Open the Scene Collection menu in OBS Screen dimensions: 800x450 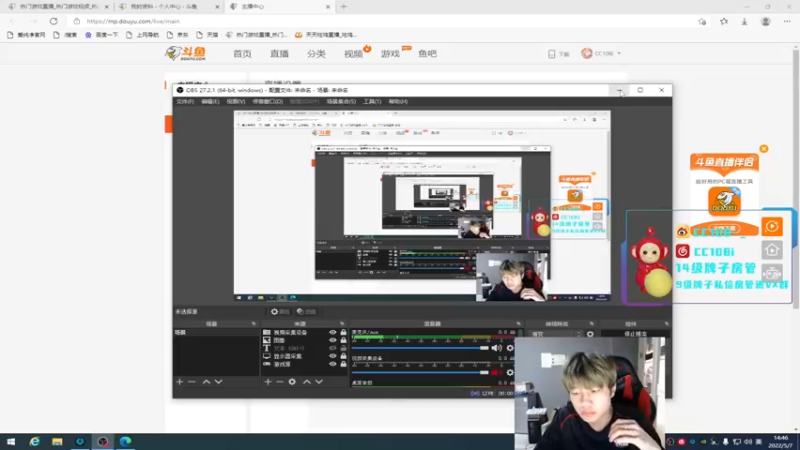(x=341, y=102)
